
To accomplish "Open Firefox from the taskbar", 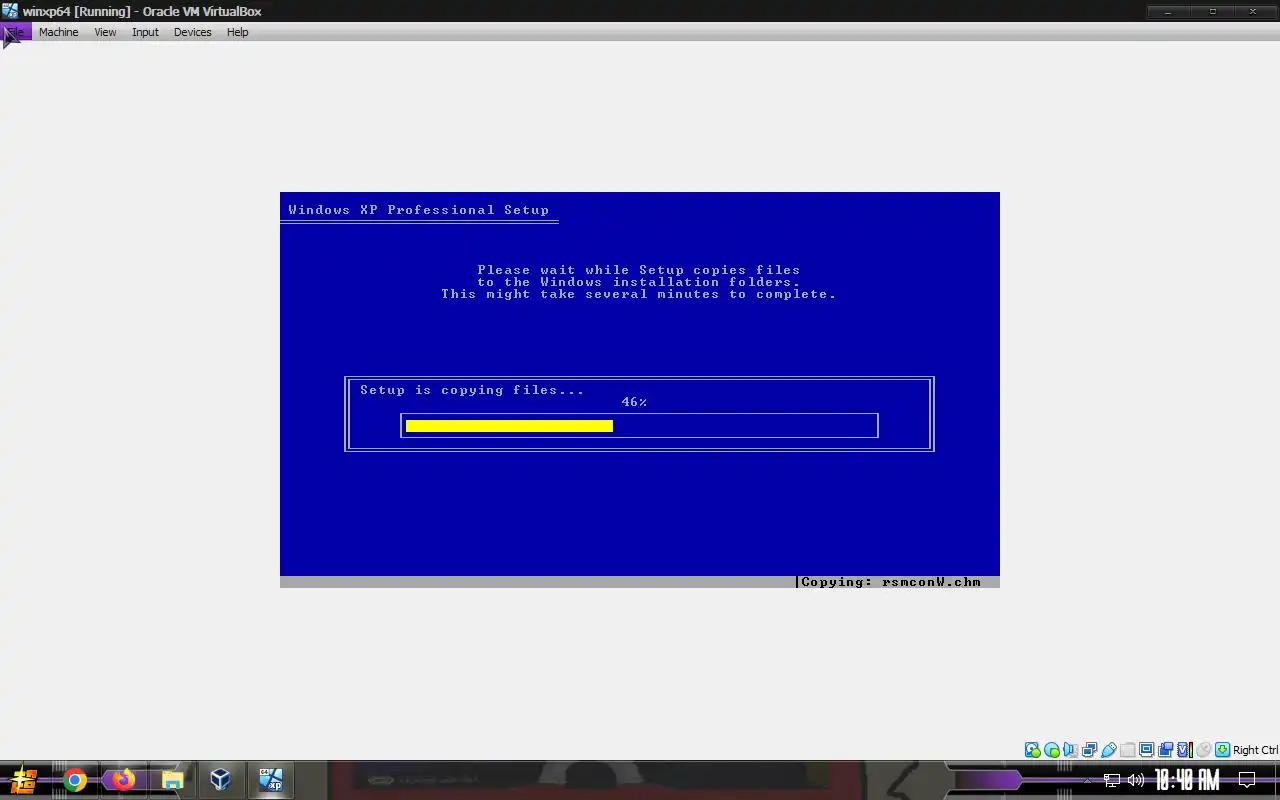I will pos(123,780).
